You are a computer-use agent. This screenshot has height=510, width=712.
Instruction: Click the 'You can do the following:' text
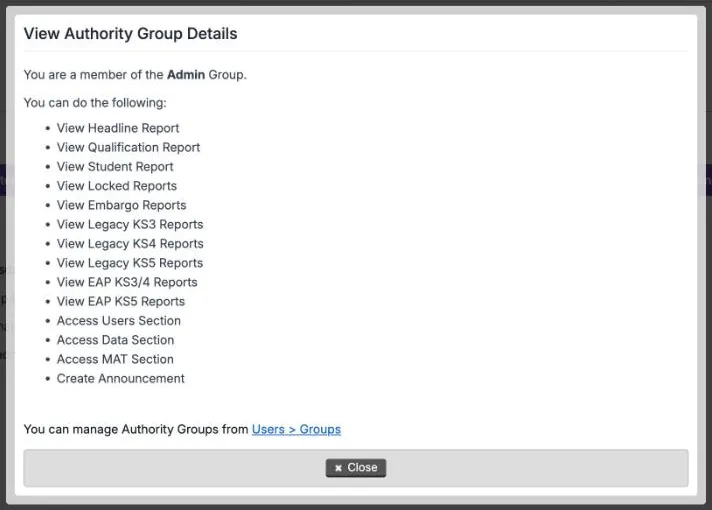point(95,103)
